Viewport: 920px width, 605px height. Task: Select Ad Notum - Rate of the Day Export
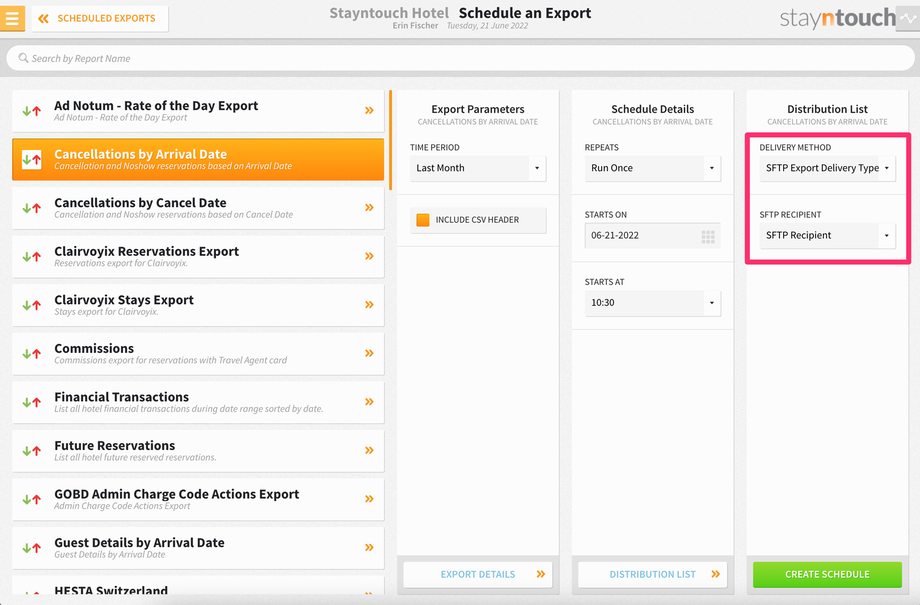[x=198, y=111]
